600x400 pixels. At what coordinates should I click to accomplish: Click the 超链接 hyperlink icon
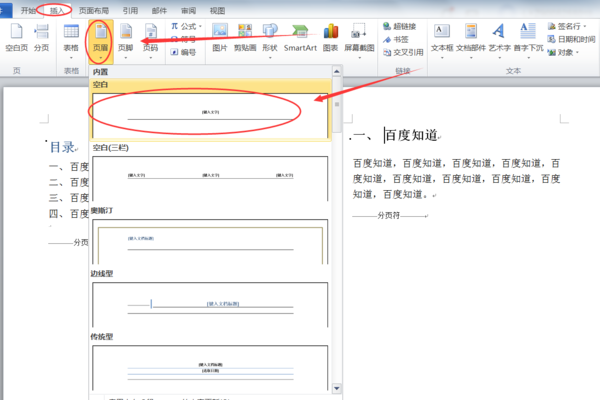pyautogui.click(x=399, y=26)
